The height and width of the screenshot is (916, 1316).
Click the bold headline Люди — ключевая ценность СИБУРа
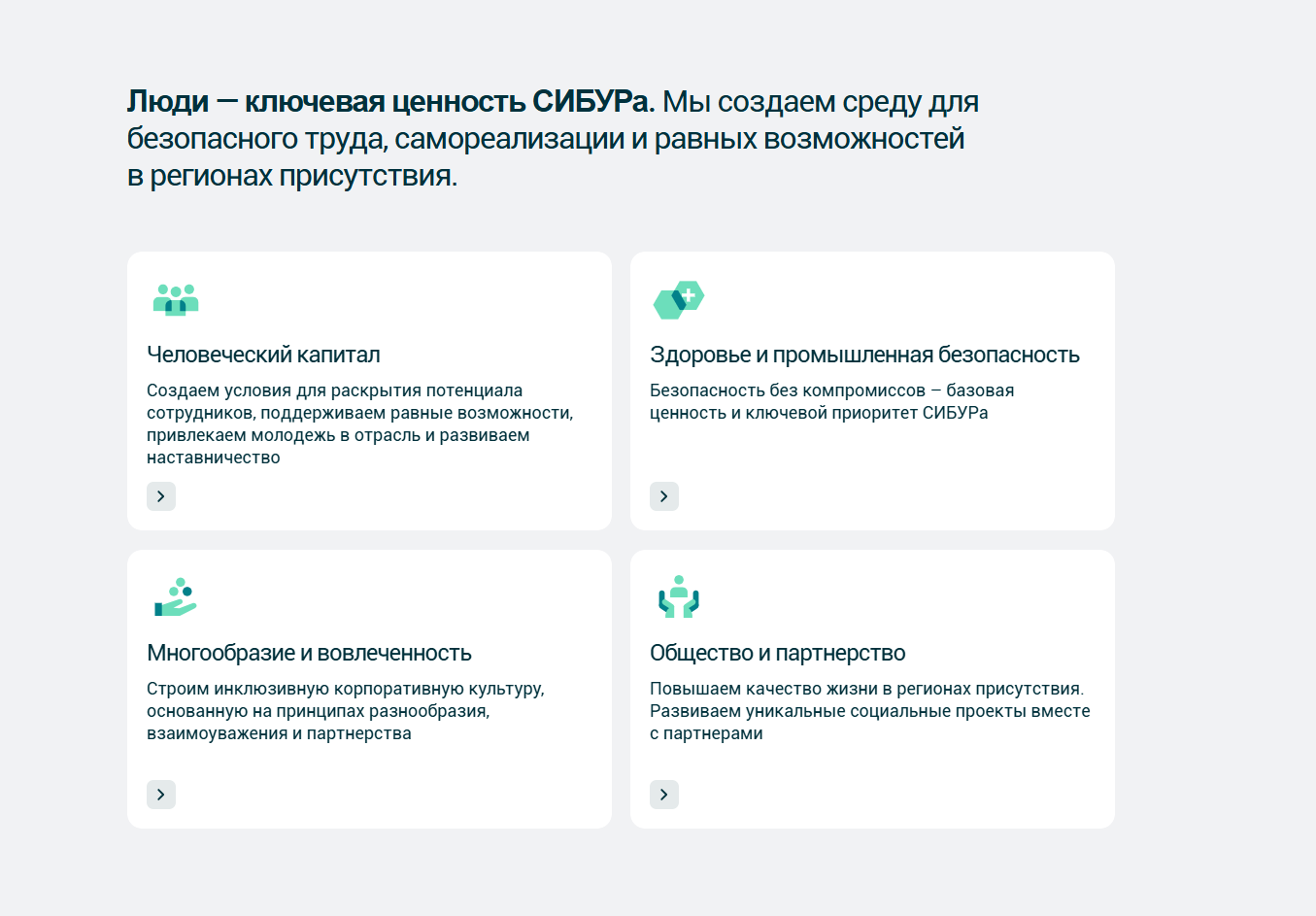pyautogui.click(x=390, y=101)
